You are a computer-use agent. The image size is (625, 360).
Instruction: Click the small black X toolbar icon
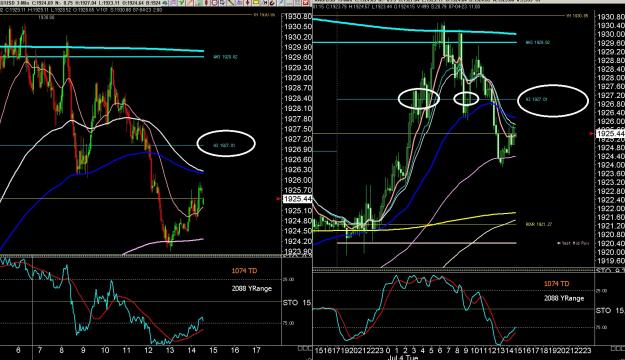(265, 2)
